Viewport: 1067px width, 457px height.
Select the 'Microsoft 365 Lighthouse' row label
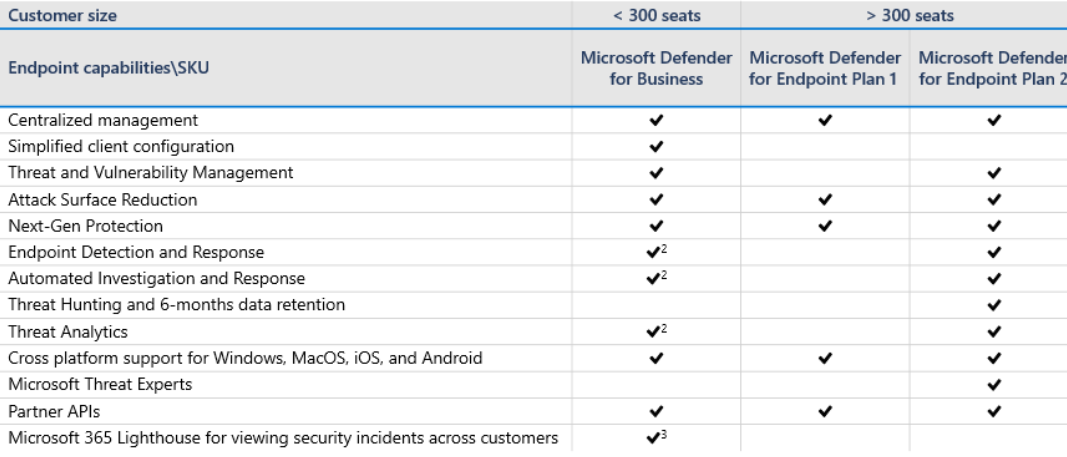[x=283, y=438]
